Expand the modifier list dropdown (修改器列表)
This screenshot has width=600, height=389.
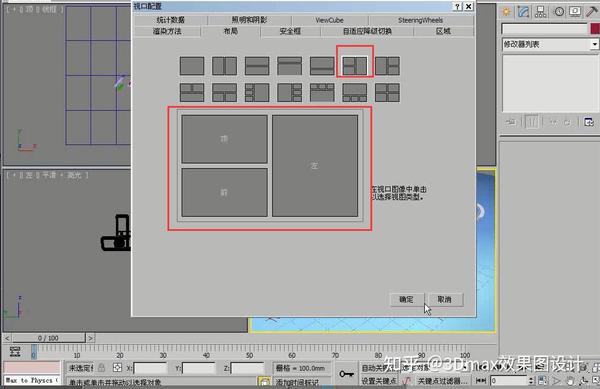pos(550,44)
